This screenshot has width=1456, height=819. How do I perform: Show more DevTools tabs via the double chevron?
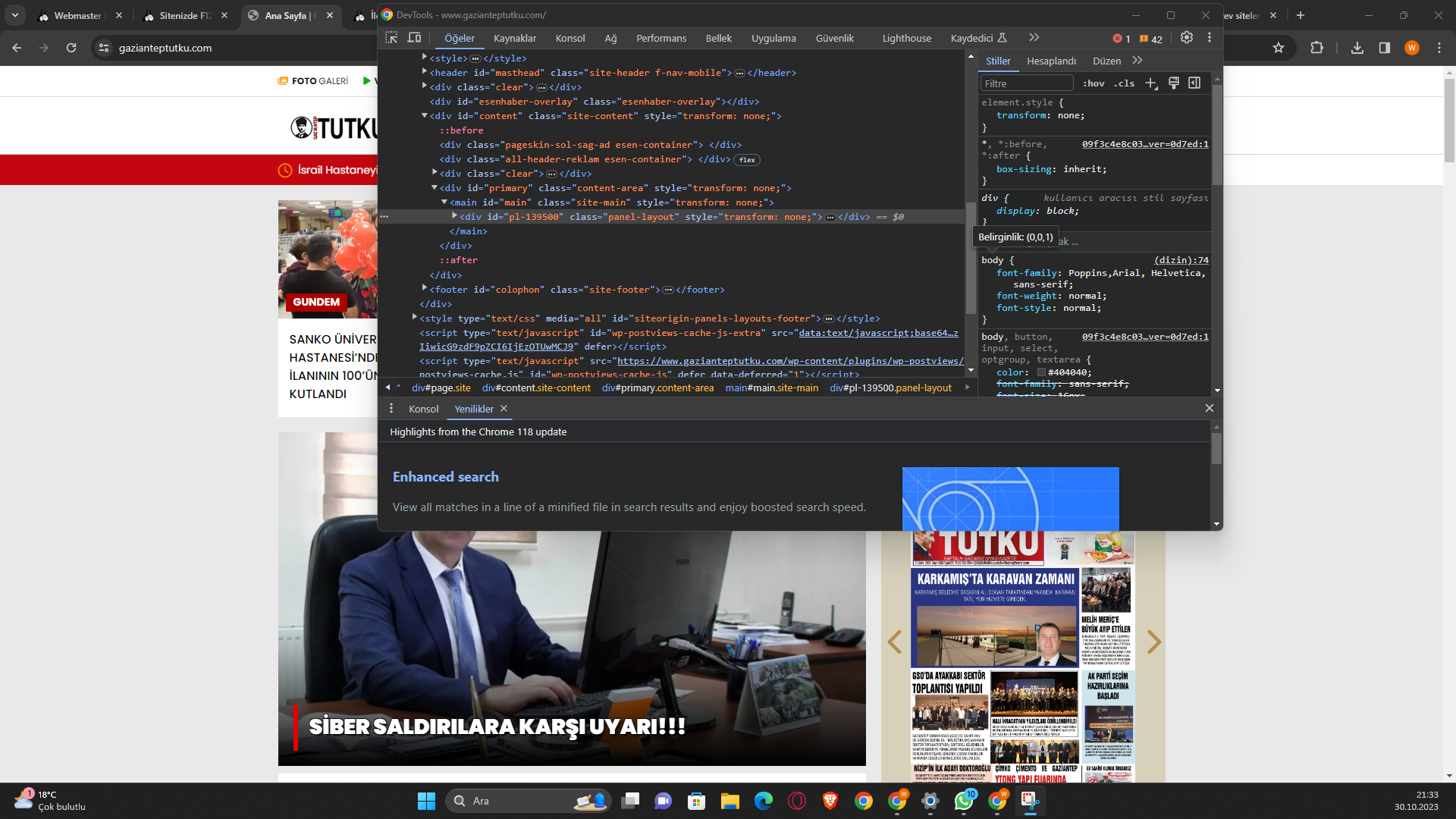[1034, 38]
